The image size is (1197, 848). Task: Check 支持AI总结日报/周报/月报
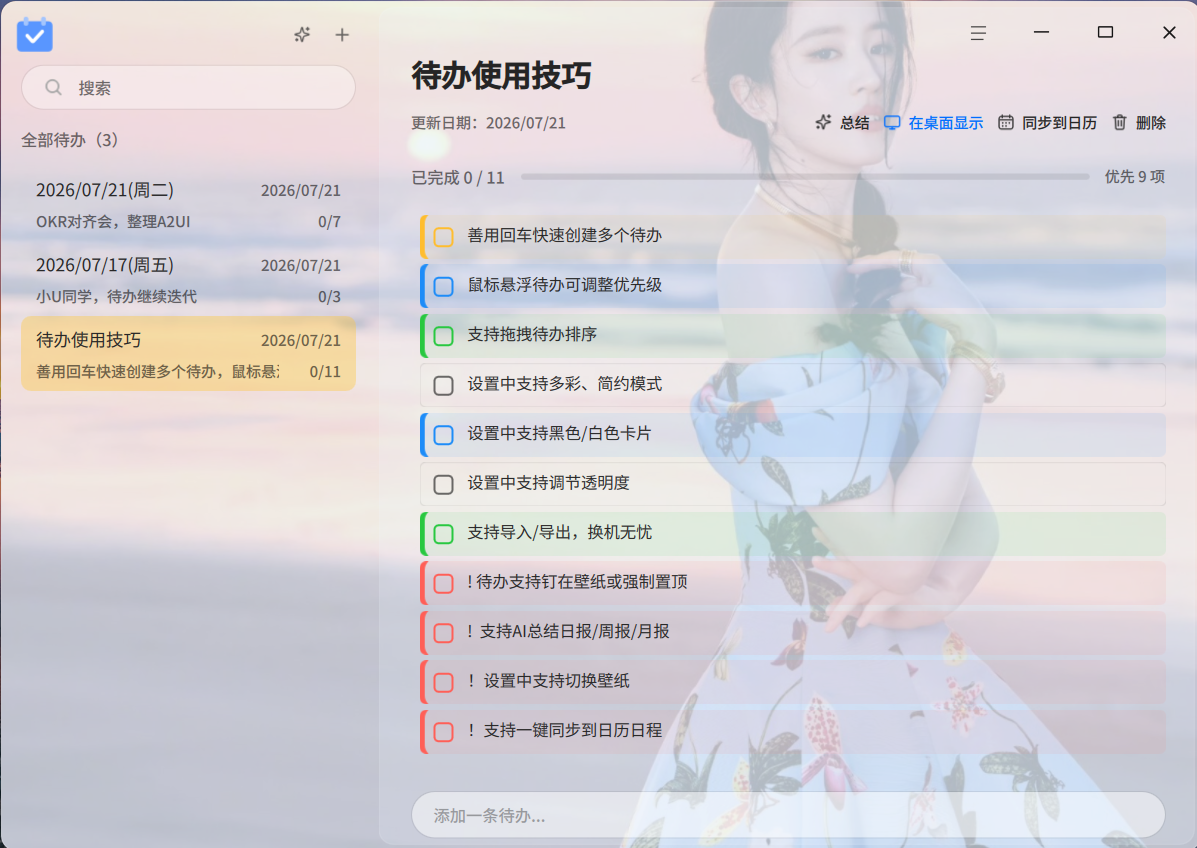point(444,633)
